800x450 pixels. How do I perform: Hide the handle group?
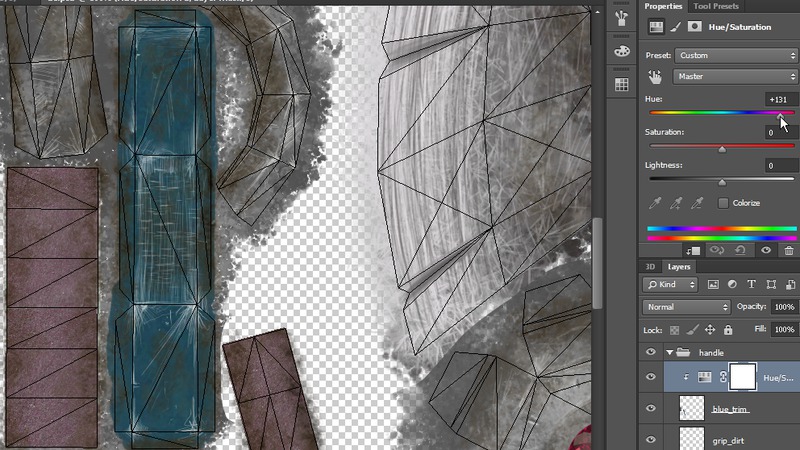pos(651,352)
